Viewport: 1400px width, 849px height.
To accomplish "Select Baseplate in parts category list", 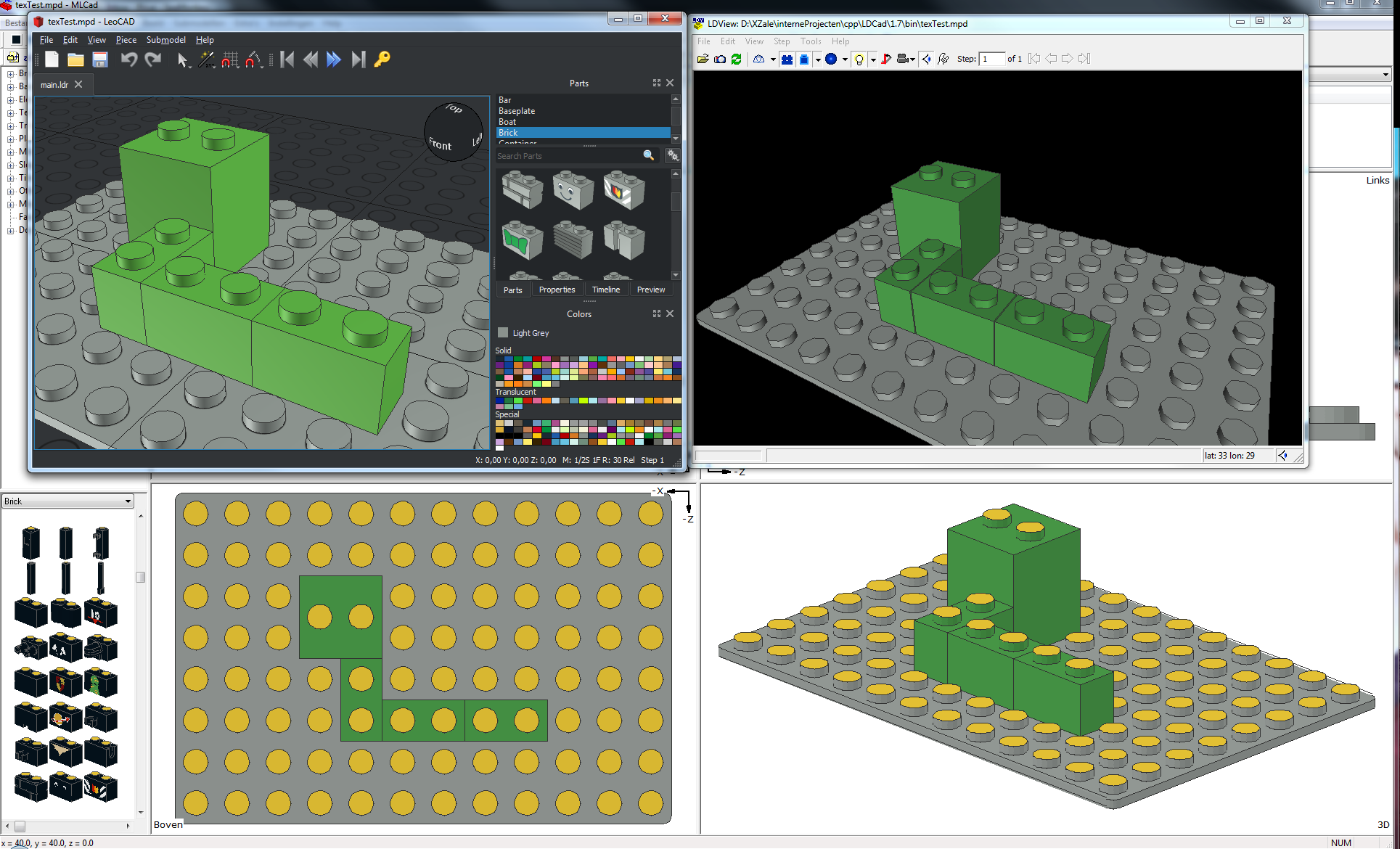I will [517, 111].
